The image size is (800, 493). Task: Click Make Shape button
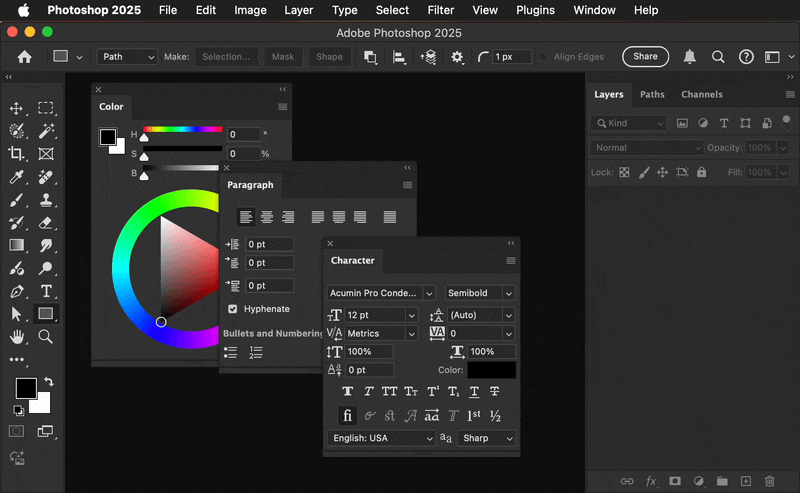[329, 57]
